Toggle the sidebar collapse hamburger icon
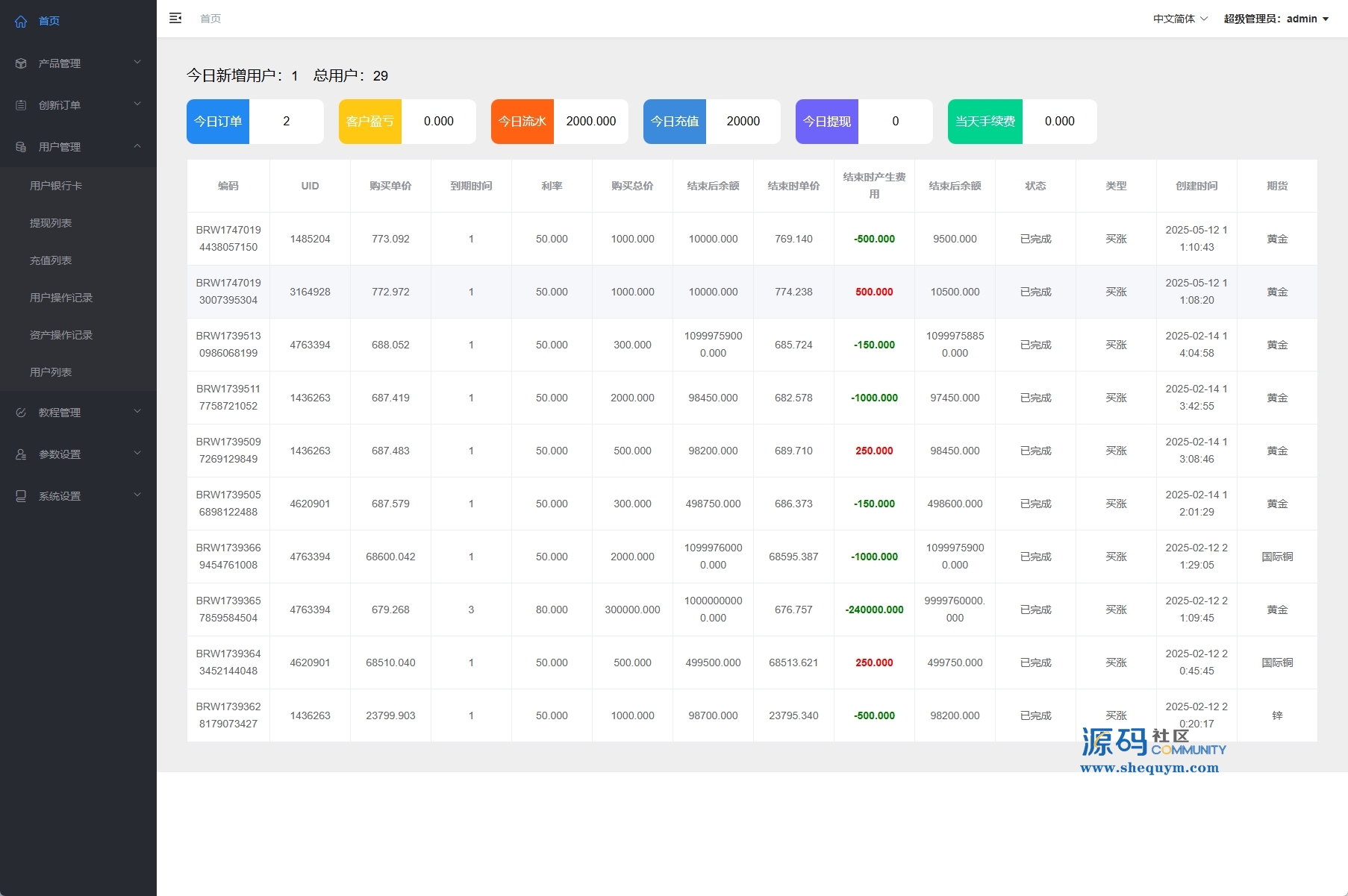Image resolution: width=1348 pixels, height=896 pixels. coord(175,19)
